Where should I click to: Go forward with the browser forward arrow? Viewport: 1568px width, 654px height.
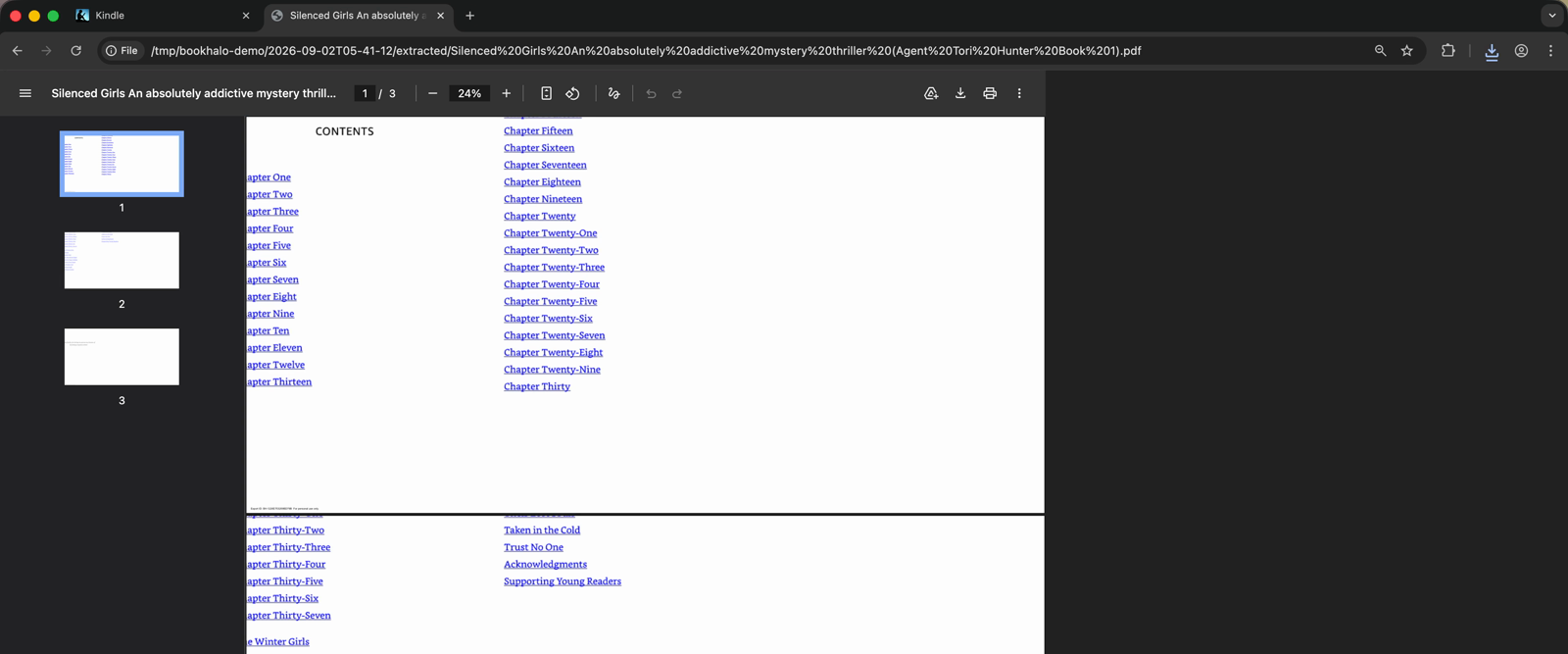tap(46, 51)
